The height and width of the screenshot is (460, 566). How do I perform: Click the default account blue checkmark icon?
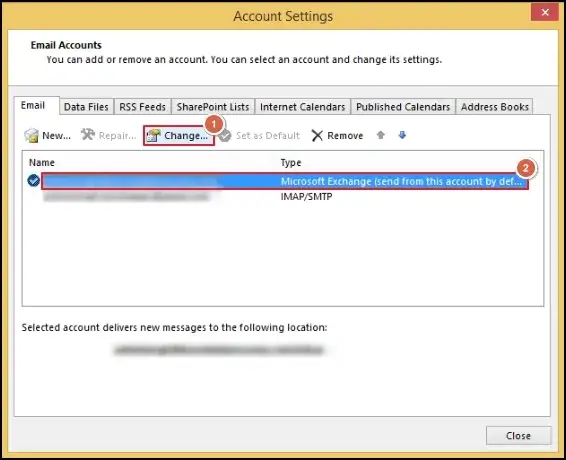click(x=34, y=180)
